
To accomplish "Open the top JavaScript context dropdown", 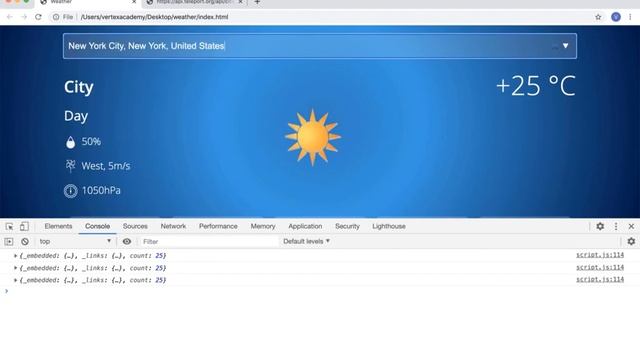I will (75, 242).
